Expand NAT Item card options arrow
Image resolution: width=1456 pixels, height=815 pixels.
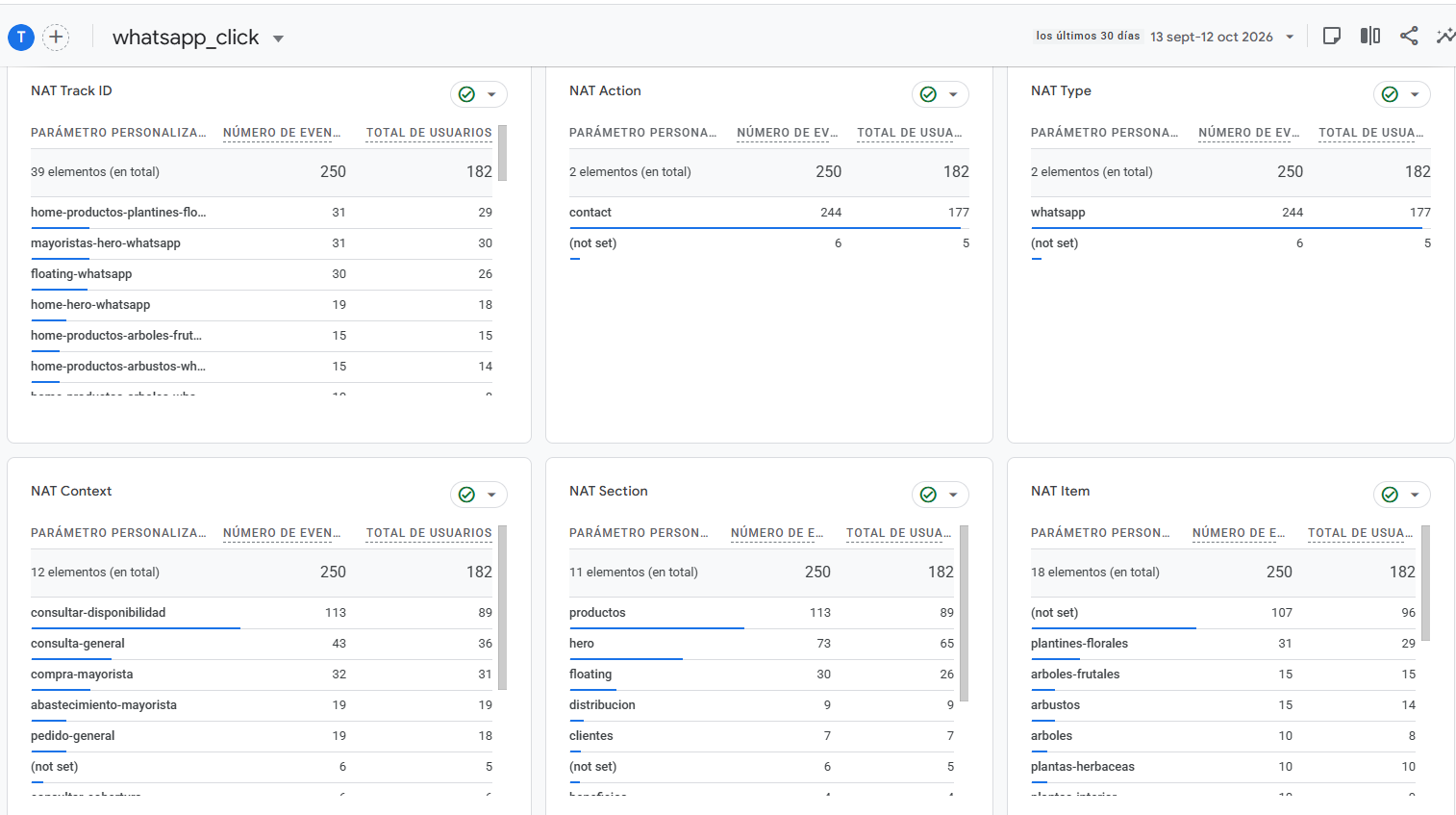(x=1415, y=495)
